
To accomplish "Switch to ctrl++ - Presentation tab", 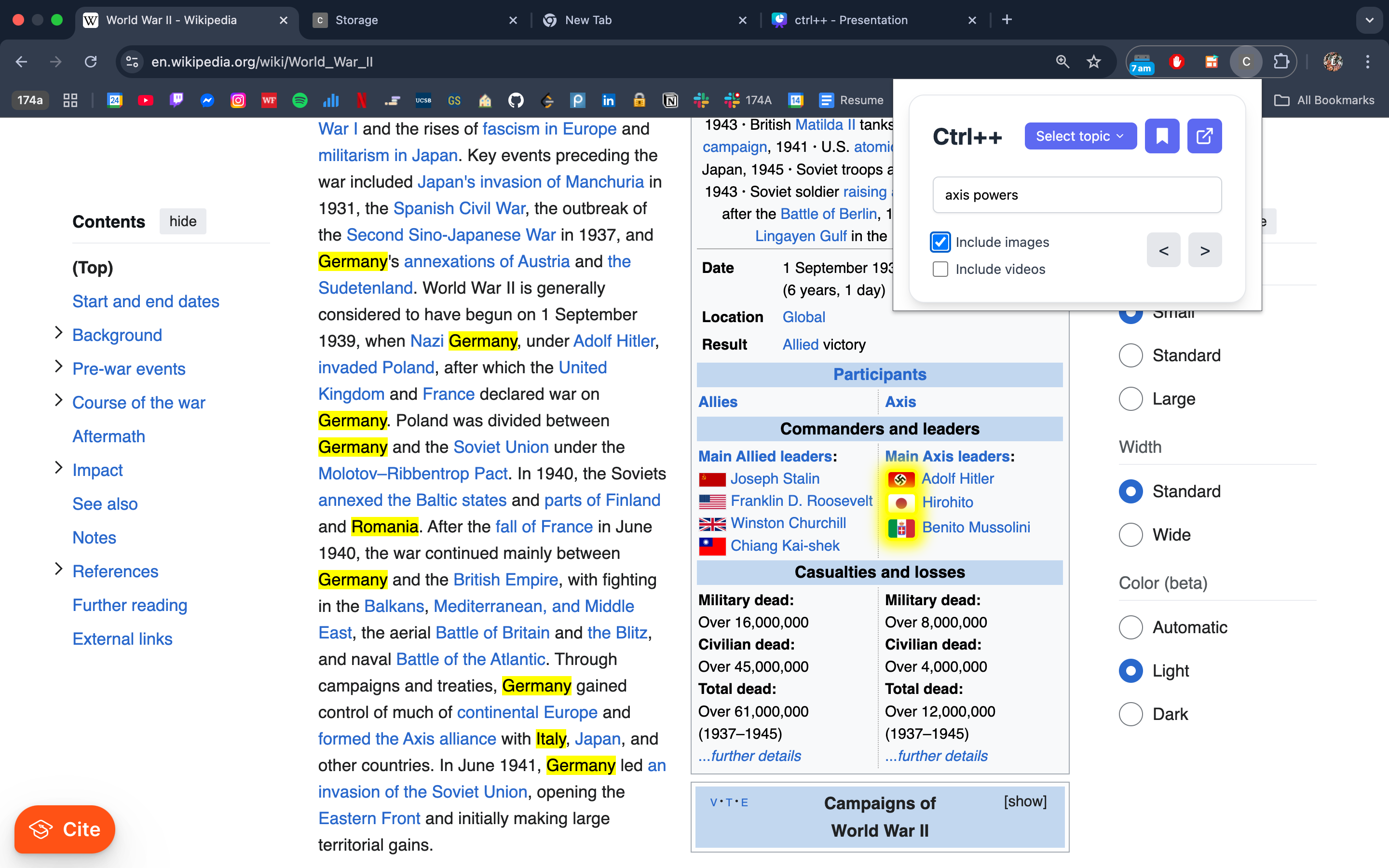I will [x=851, y=20].
